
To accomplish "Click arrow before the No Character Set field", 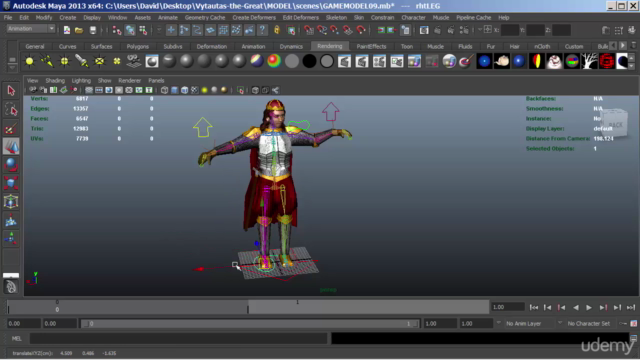I will [x=560, y=323].
